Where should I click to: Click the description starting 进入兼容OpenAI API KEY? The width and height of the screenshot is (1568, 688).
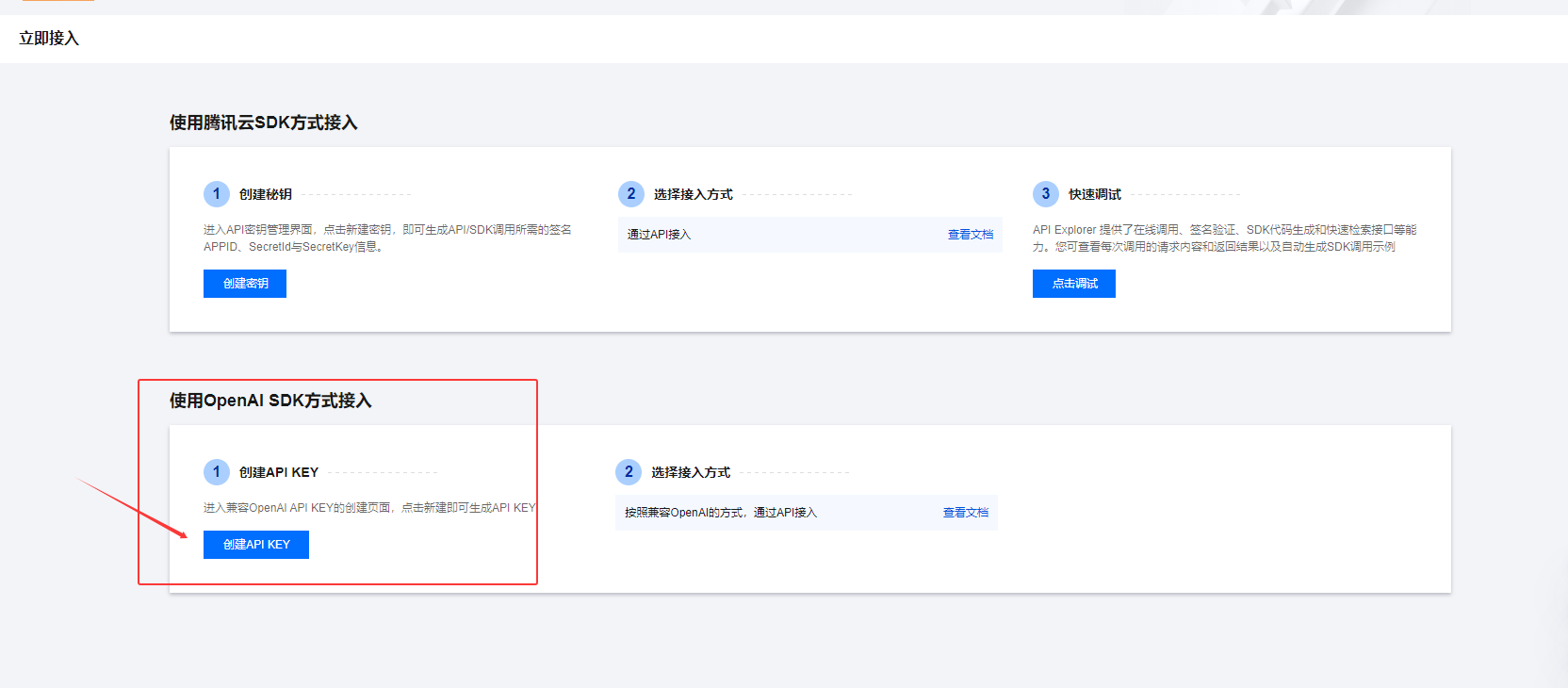click(369, 508)
